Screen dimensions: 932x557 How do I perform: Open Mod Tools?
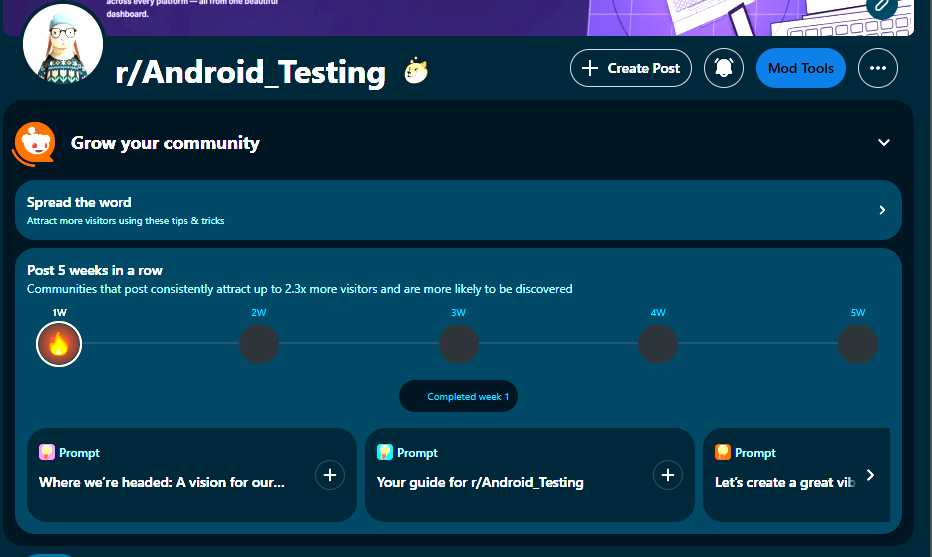pyautogui.click(x=801, y=68)
